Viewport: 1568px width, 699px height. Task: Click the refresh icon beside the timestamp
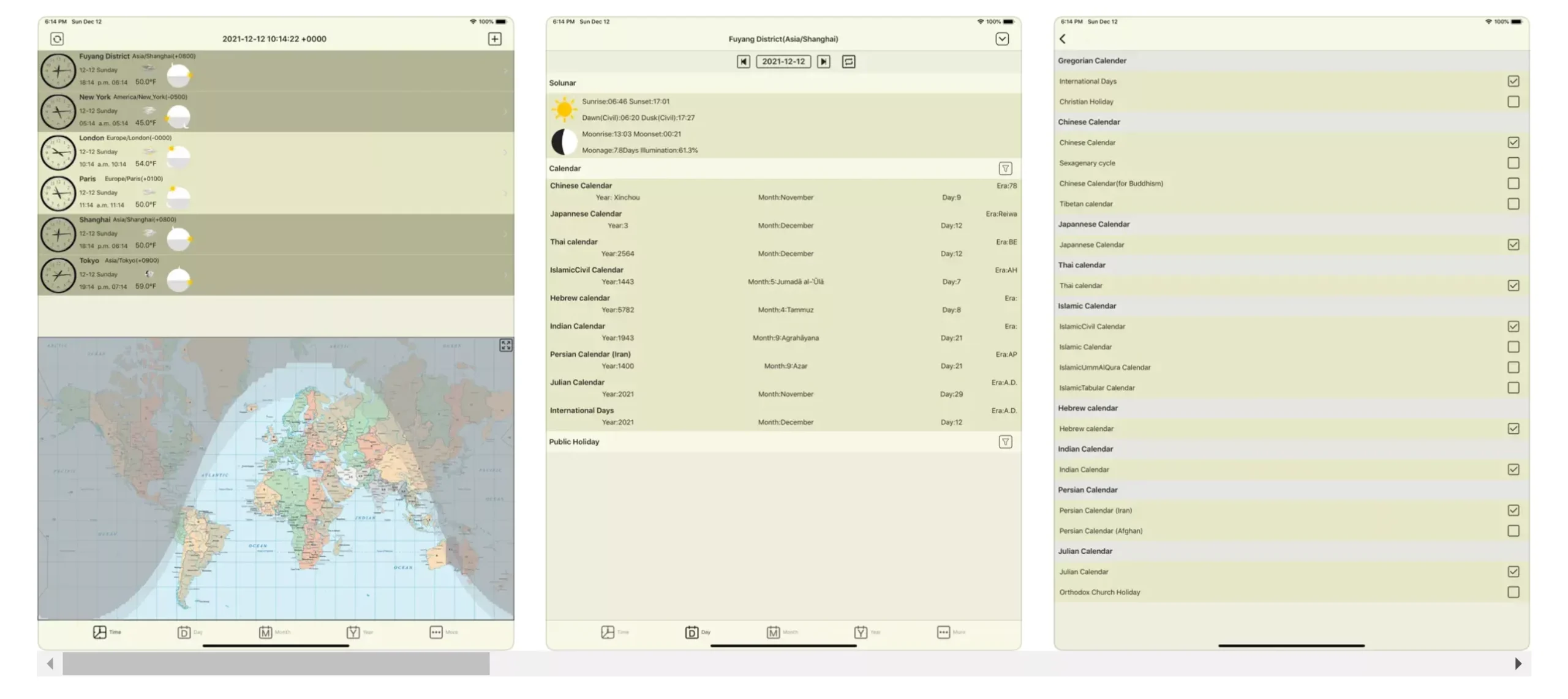click(x=57, y=39)
